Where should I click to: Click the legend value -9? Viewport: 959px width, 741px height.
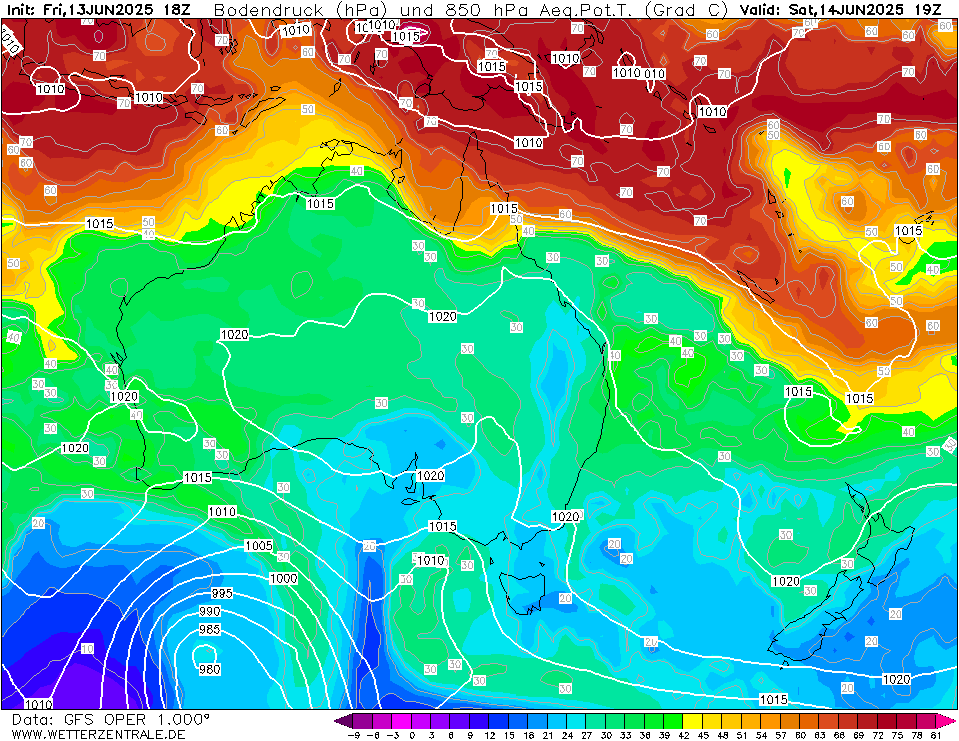point(353,735)
